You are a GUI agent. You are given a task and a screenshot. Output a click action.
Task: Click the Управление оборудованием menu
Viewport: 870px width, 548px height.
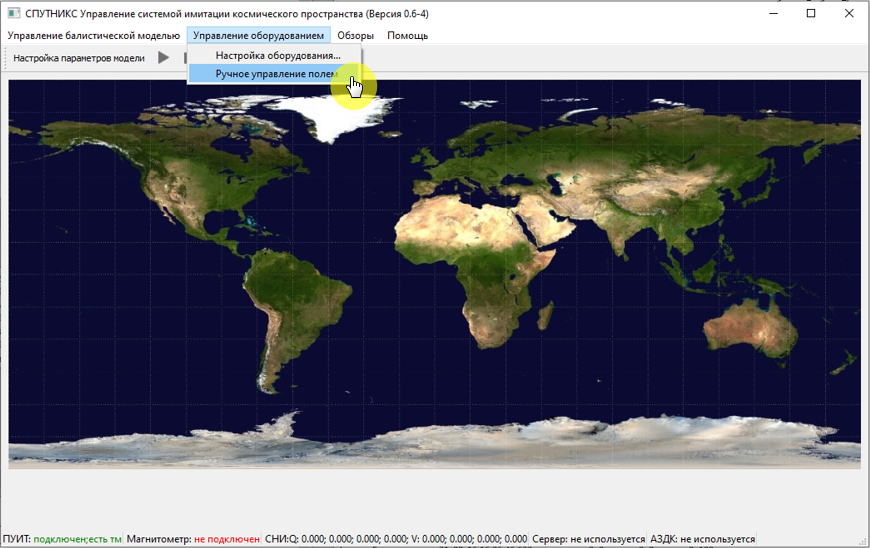point(258,35)
